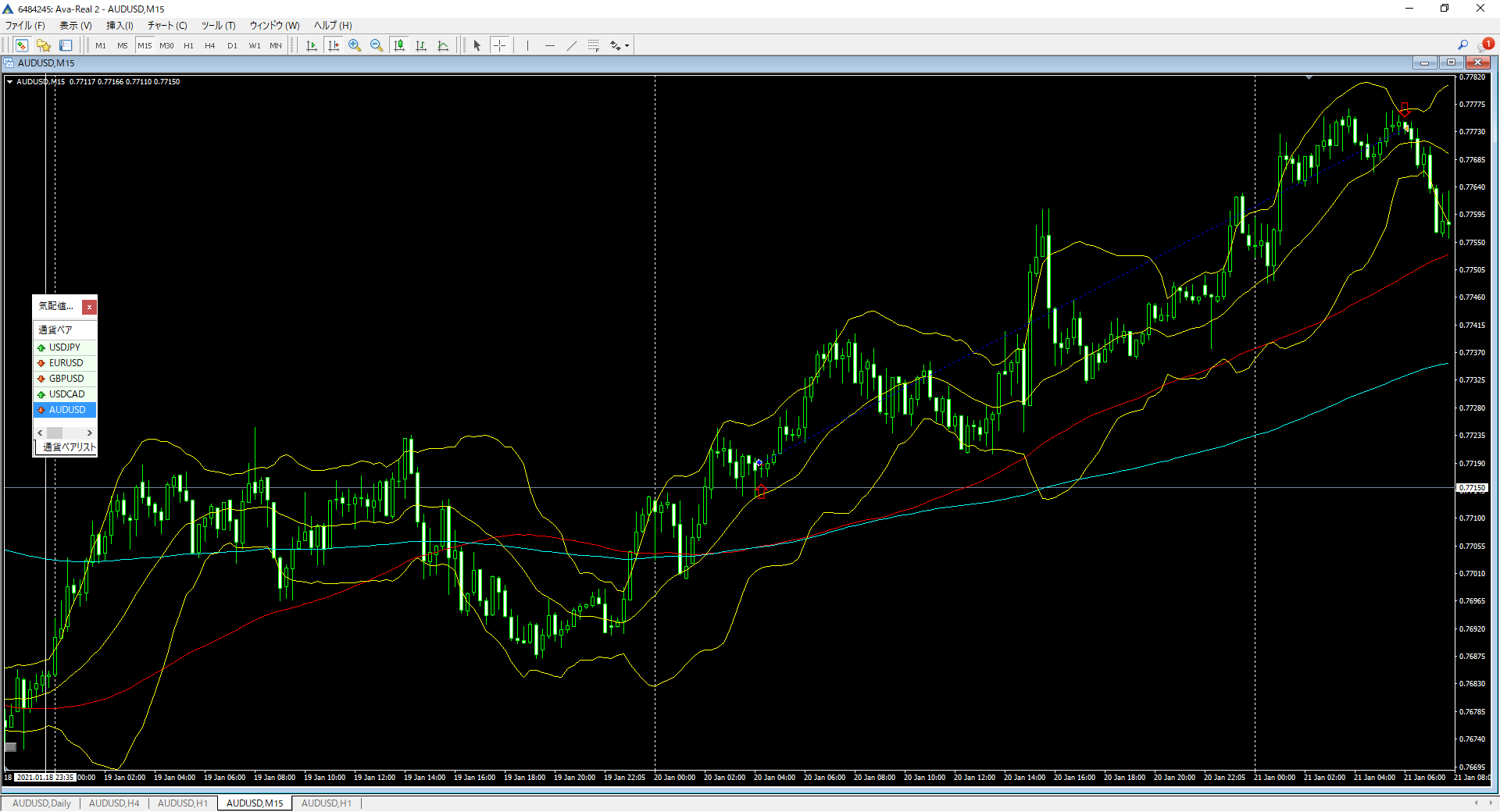Set timeframe to M15
Screen dimensions: 1500x812
pos(145,45)
